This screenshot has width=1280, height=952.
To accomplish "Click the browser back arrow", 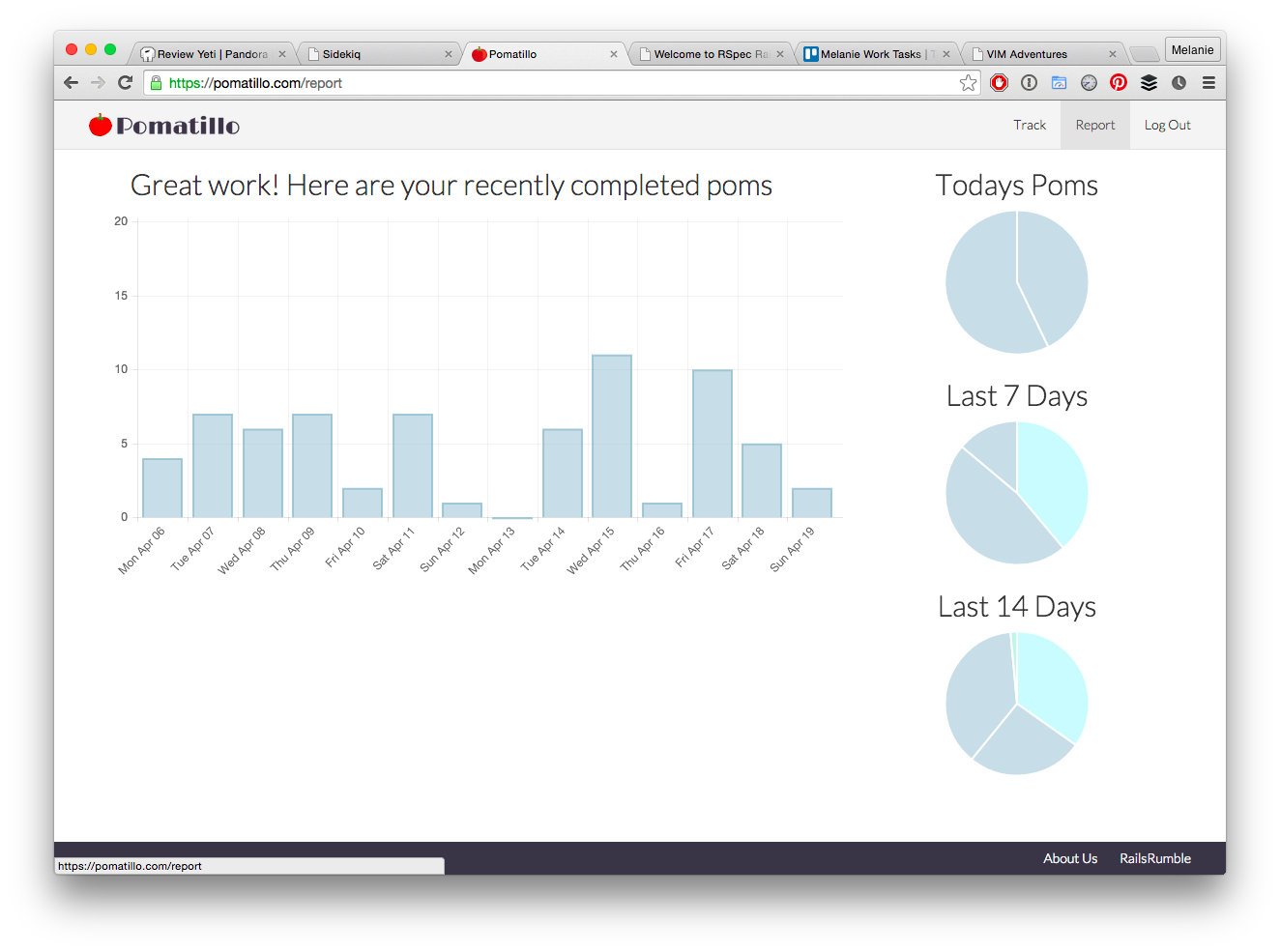I will [71, 83].
